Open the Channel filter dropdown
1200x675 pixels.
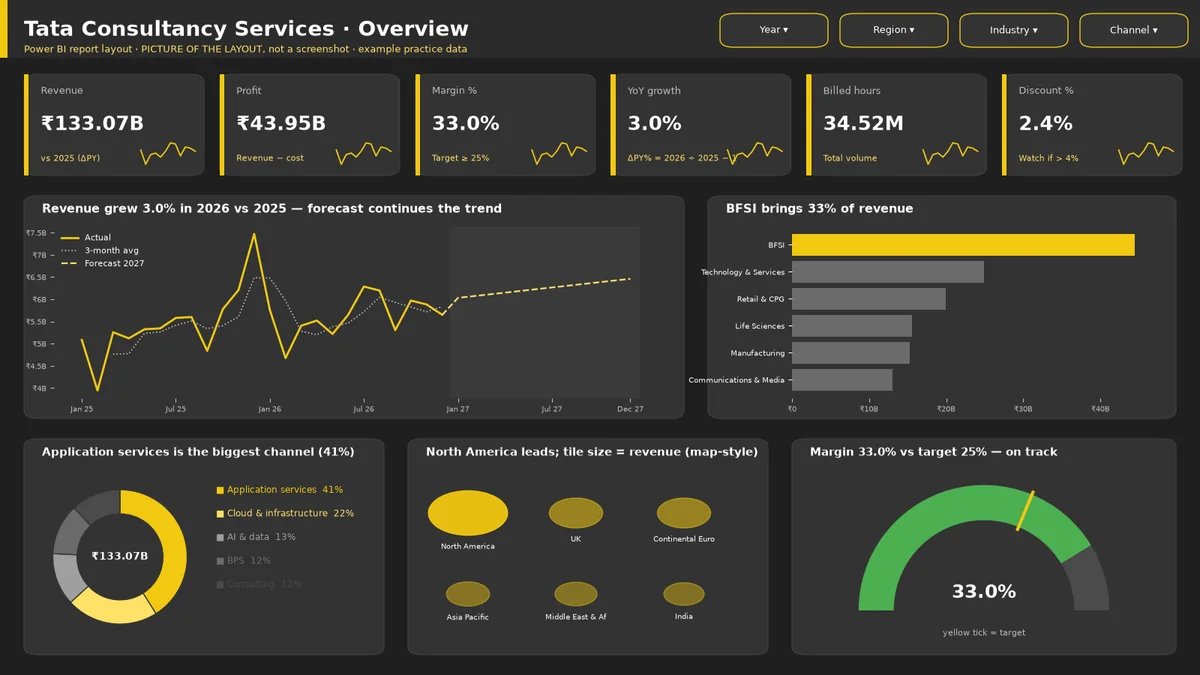[x=1134, y=30]
